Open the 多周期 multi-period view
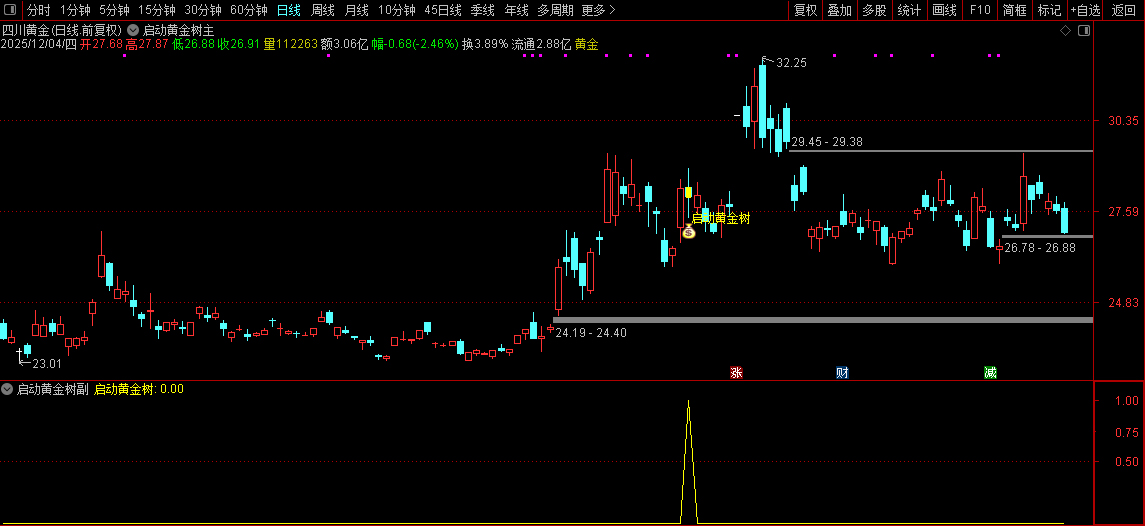The image size is (1145, 526). (x=555, y=10)
